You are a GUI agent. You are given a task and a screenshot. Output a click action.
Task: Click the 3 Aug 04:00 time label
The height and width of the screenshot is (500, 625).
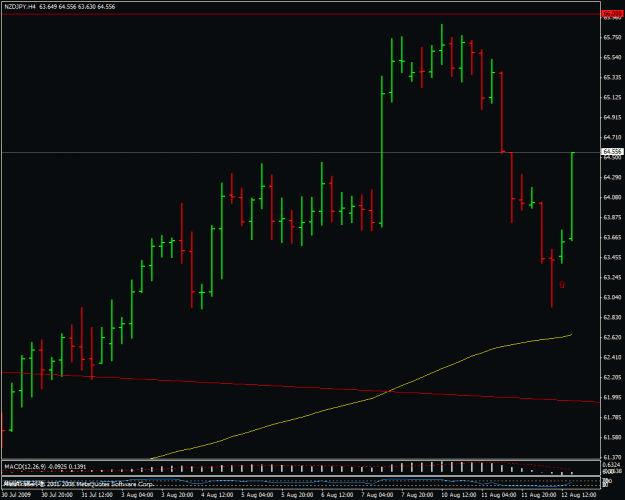click(137, 495)
